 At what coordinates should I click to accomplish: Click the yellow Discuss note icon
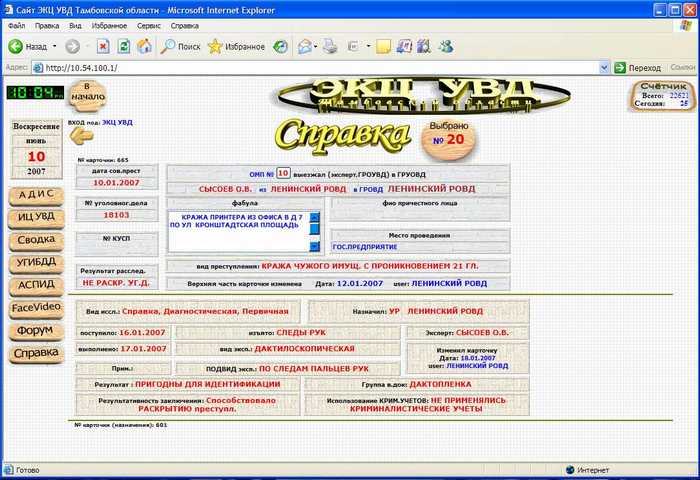point(383,46)
